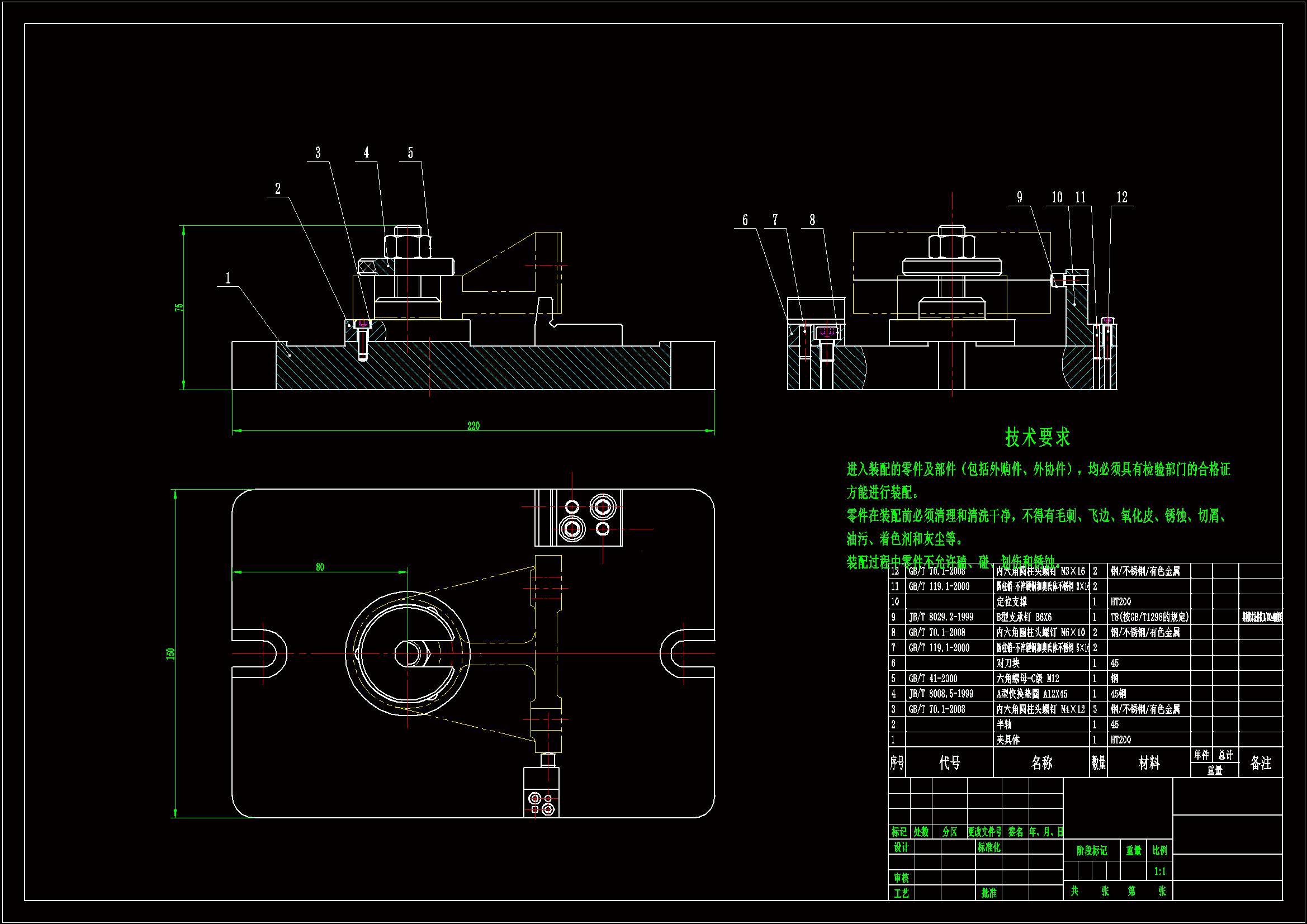Click part balloon number 6
The height and width of the screenshot is (924, 1307).
(745, 220)
